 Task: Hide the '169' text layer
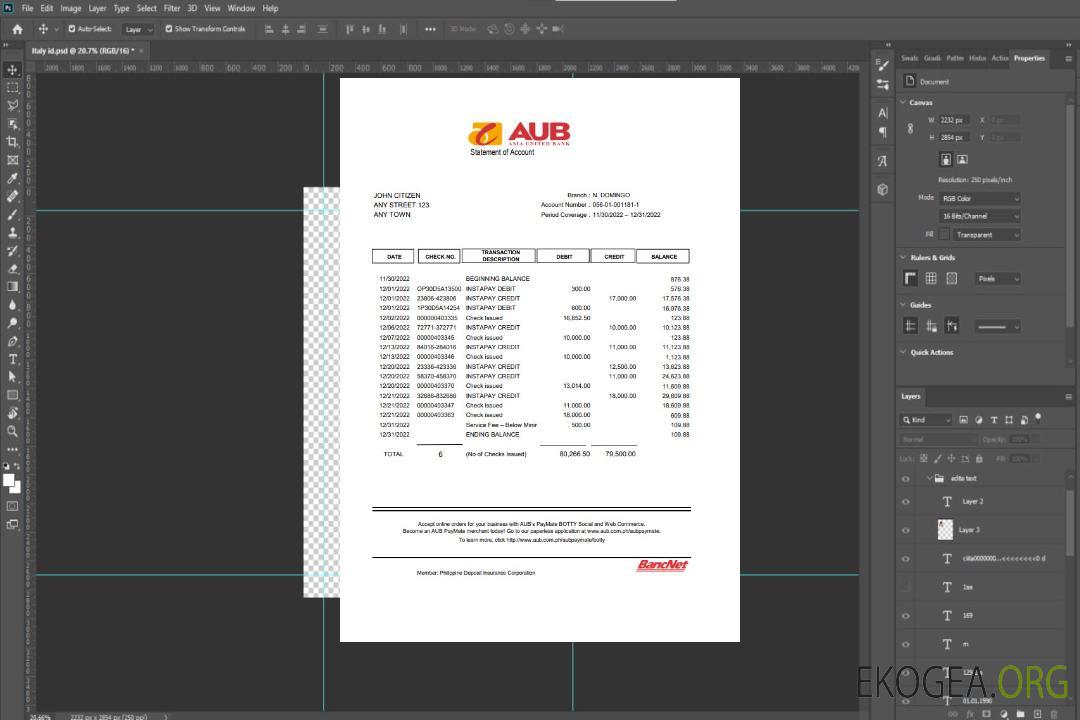point(906,616)
